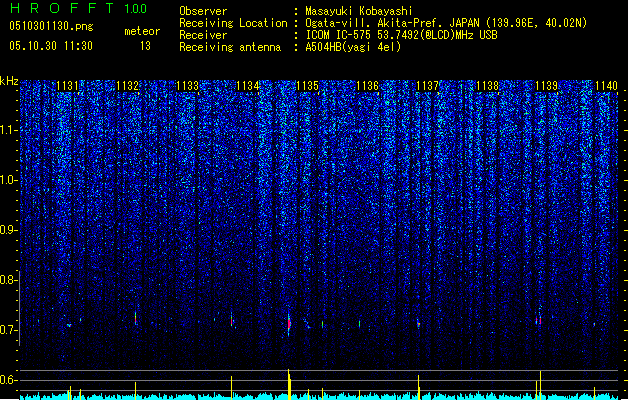Click the 1131 time marker
Image resolution: width=629 pixels, height=400 pixels.
(x=67, y=85)
